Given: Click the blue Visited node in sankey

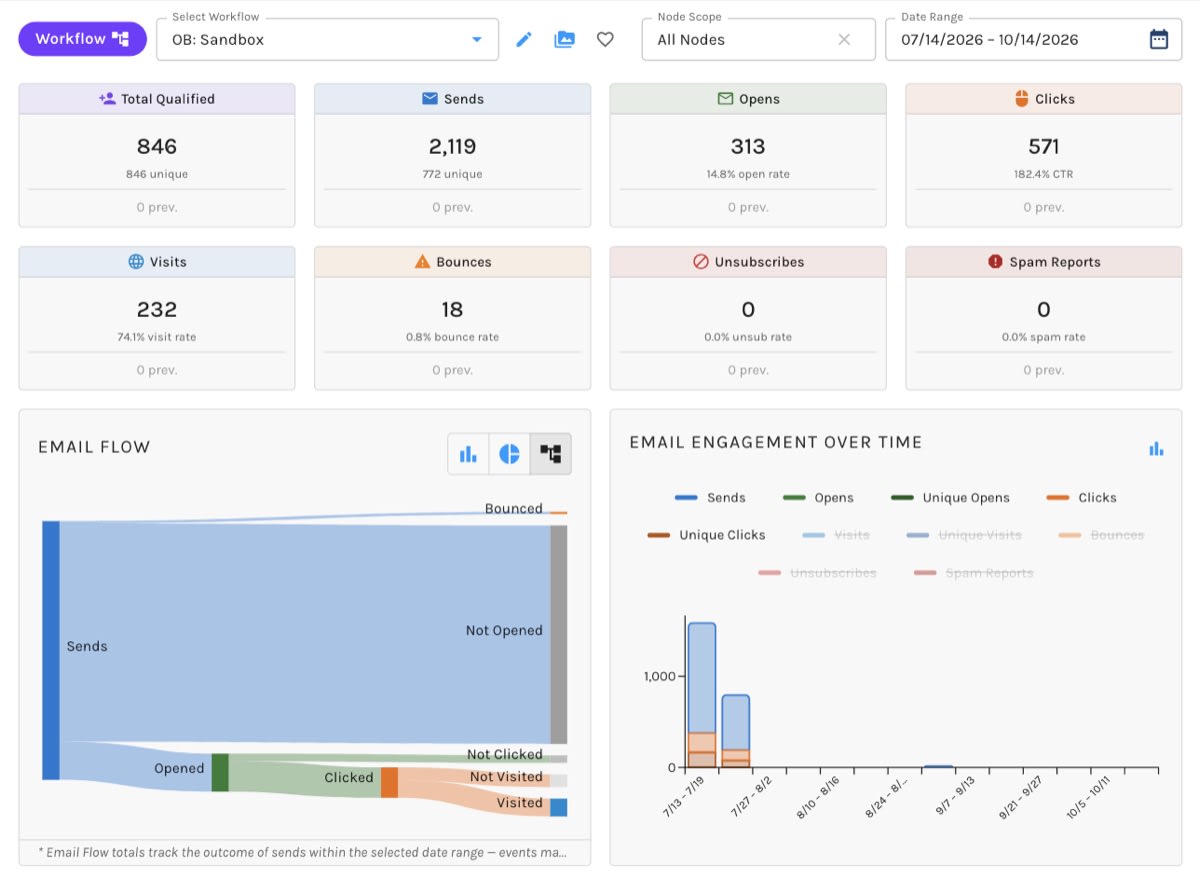Looking at the screenshot, I should click(x=559, y=807).
